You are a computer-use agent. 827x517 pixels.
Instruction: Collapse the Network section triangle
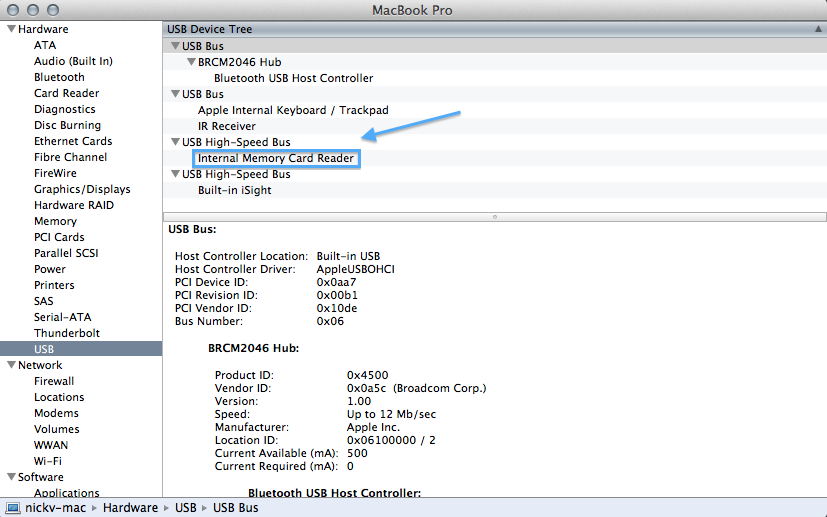point(11,365)
